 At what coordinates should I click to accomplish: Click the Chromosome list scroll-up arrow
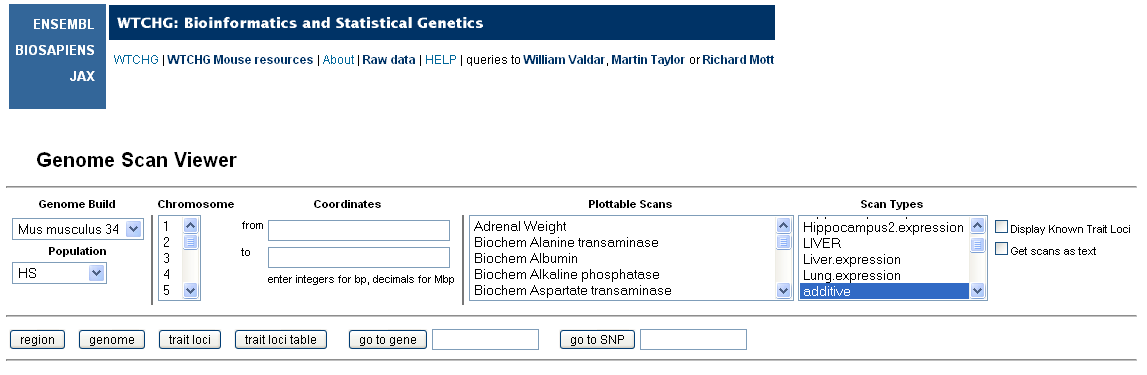[x=190, y=227]
